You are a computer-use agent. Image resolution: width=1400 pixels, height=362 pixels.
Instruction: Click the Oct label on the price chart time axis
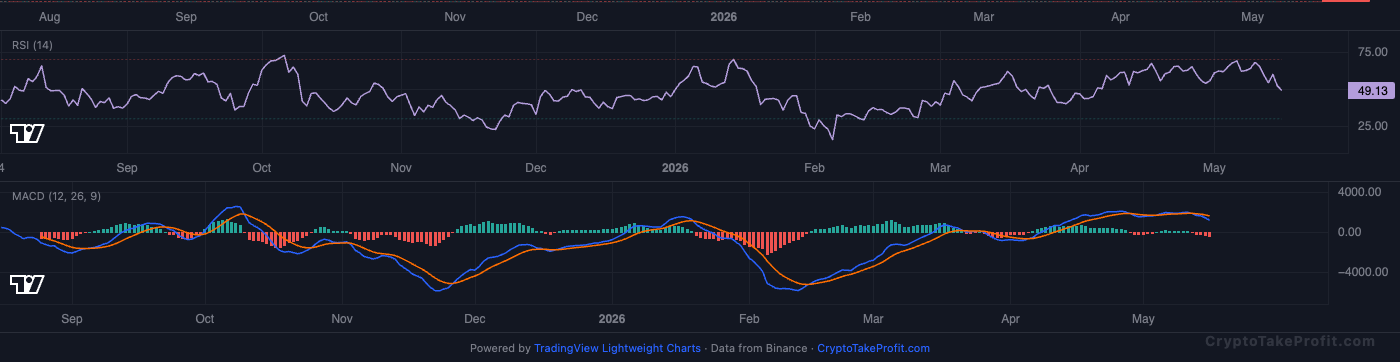pos(319,17)
